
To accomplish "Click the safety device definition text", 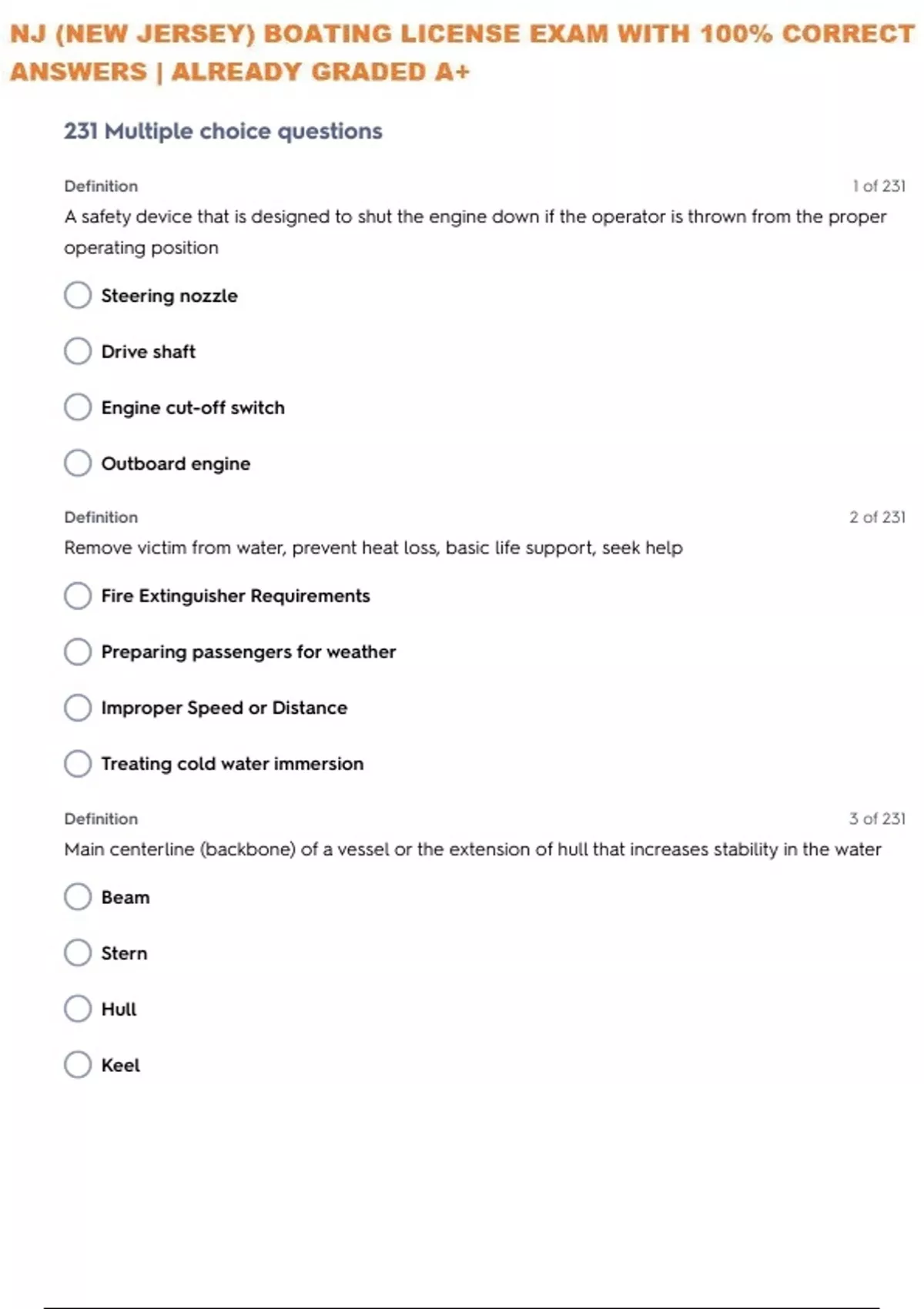I will (475, 231).
